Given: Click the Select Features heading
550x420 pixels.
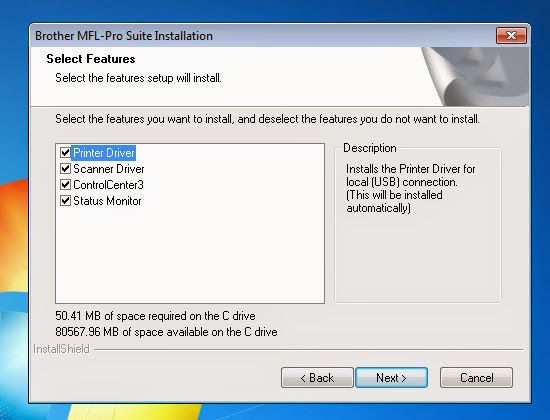Looking at the screenshot, I should 91,59.
